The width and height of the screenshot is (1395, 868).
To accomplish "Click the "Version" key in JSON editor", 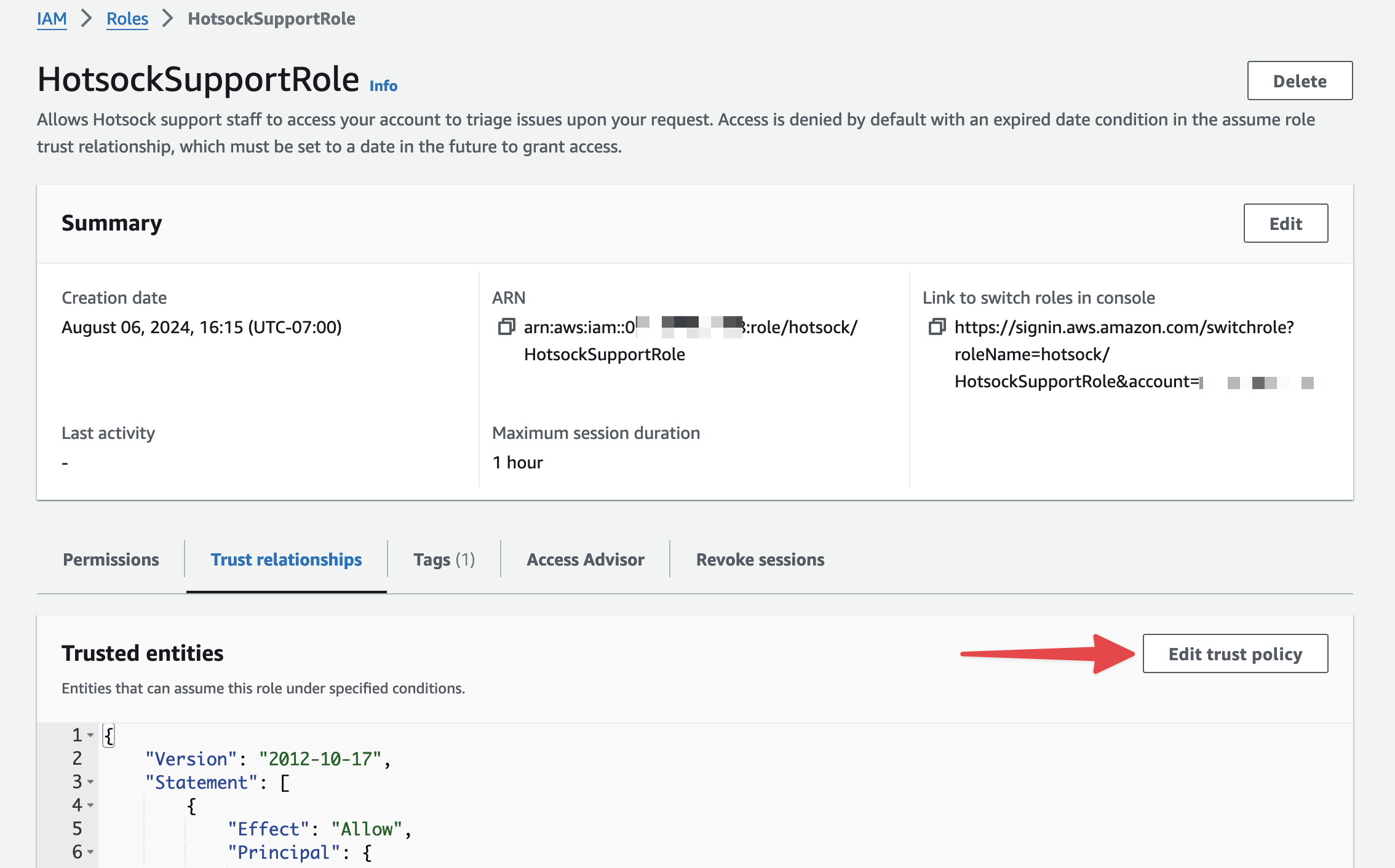I will (x=191, y=759).
